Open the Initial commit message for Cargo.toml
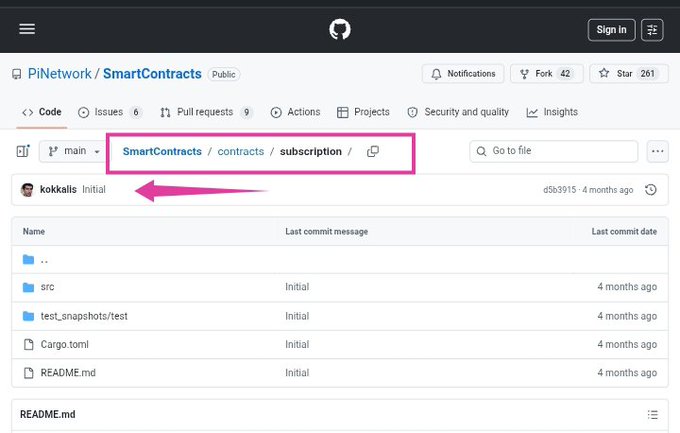Screen dimensions: 680x433 (x=297, y=344)
